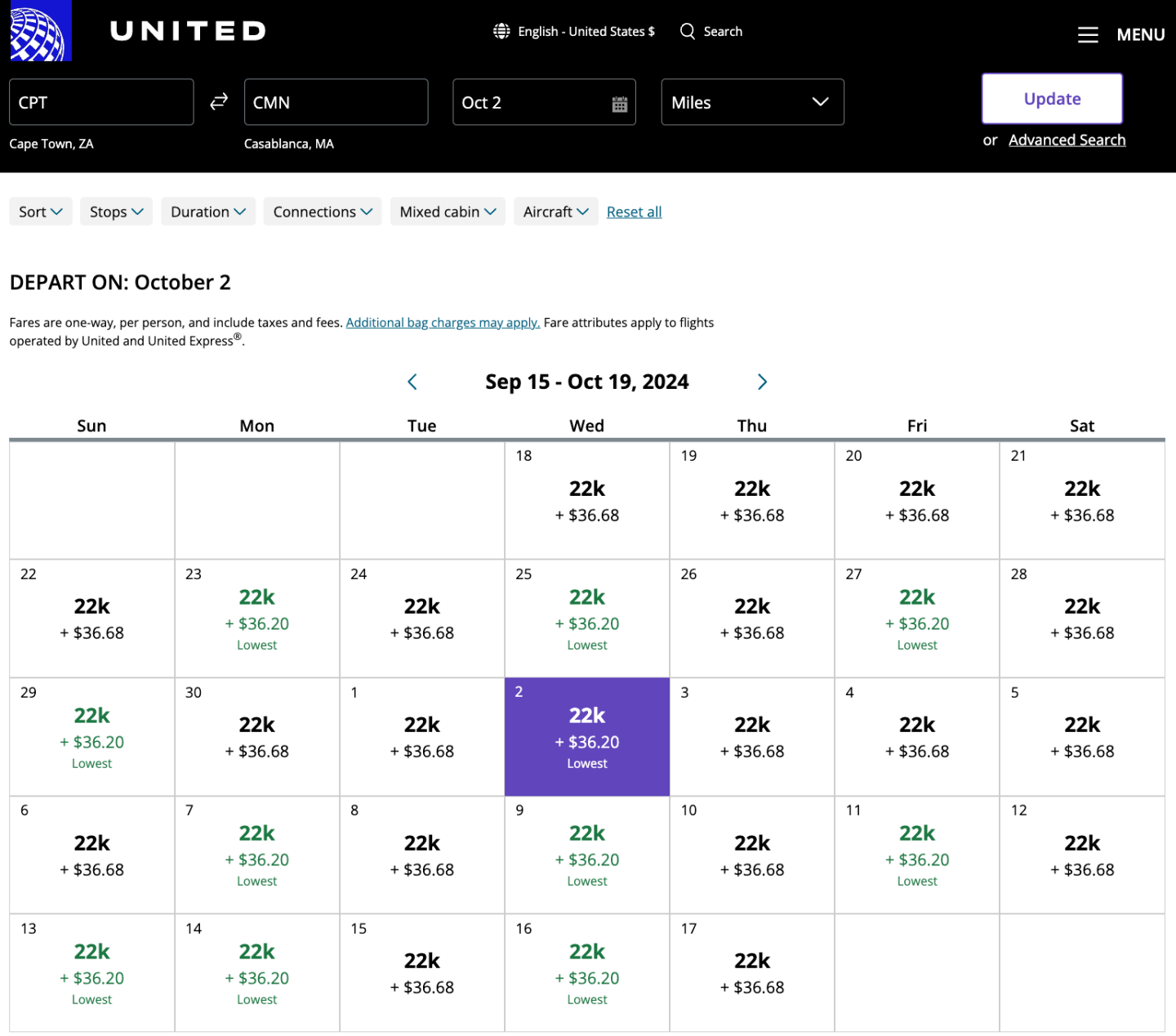Open the Mixed cabin filter
The height and width of the screenshot is (1036, 1176).
(448, 212)
